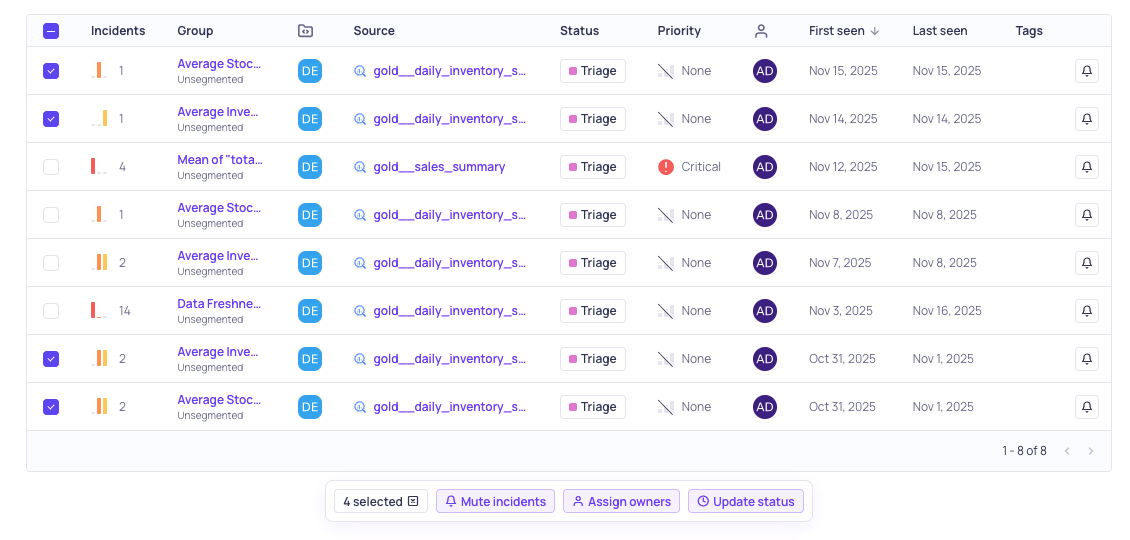Click severity bars icon on 14-incident row
Viewport: 1130px width, 540px height.
99,311
